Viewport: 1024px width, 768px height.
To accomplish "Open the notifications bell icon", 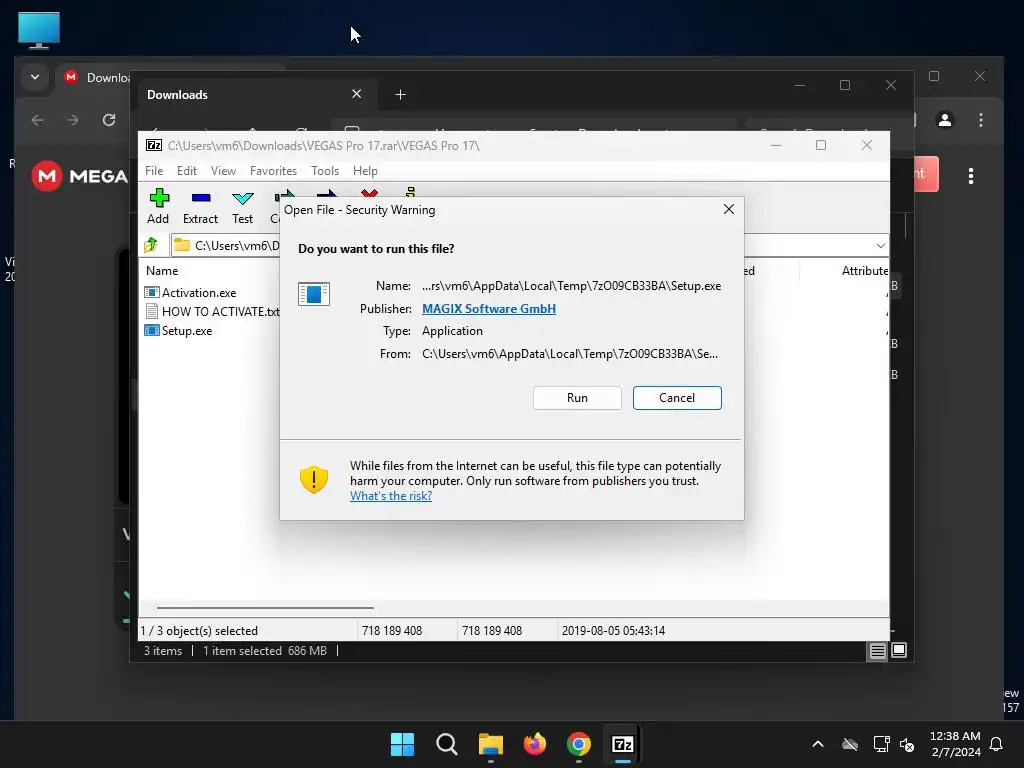I will [x=996, y=744].
